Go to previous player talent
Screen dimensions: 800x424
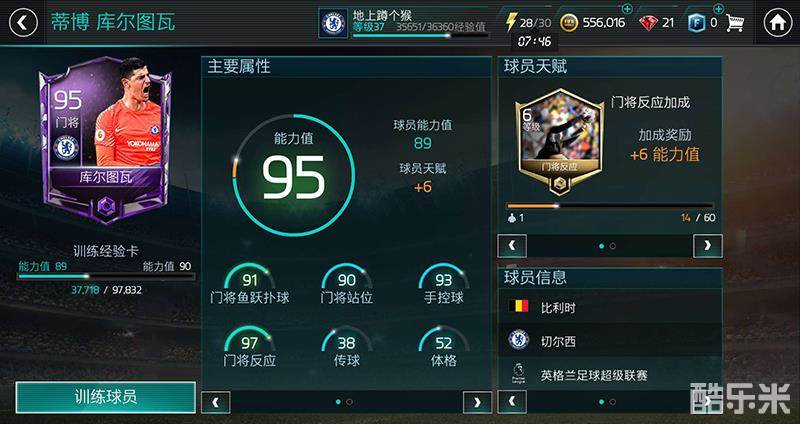[512, 246]
